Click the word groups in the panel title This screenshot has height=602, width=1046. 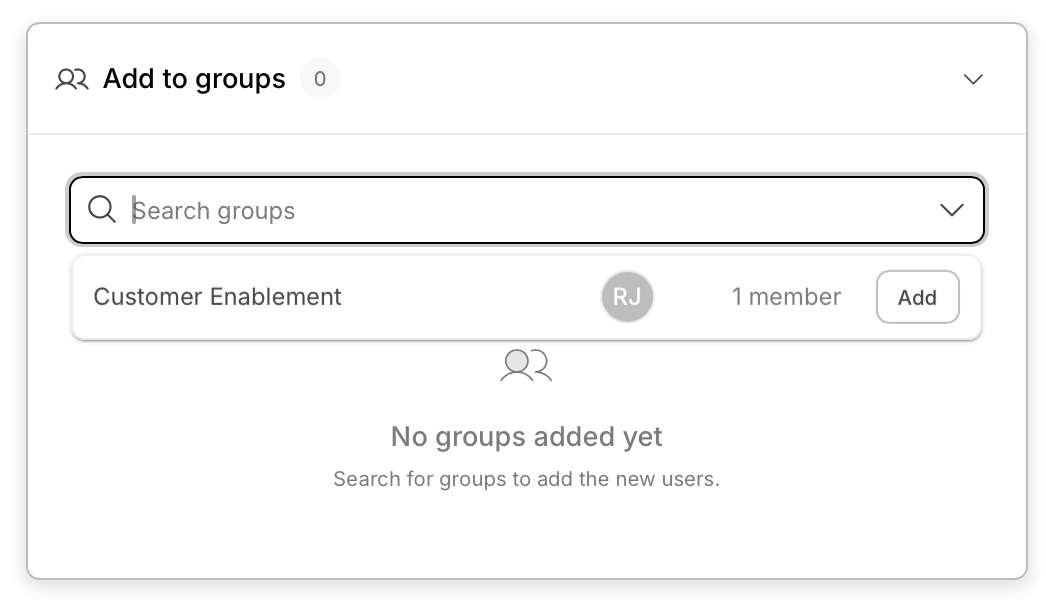pyautogui.click(x=241, y=80)
